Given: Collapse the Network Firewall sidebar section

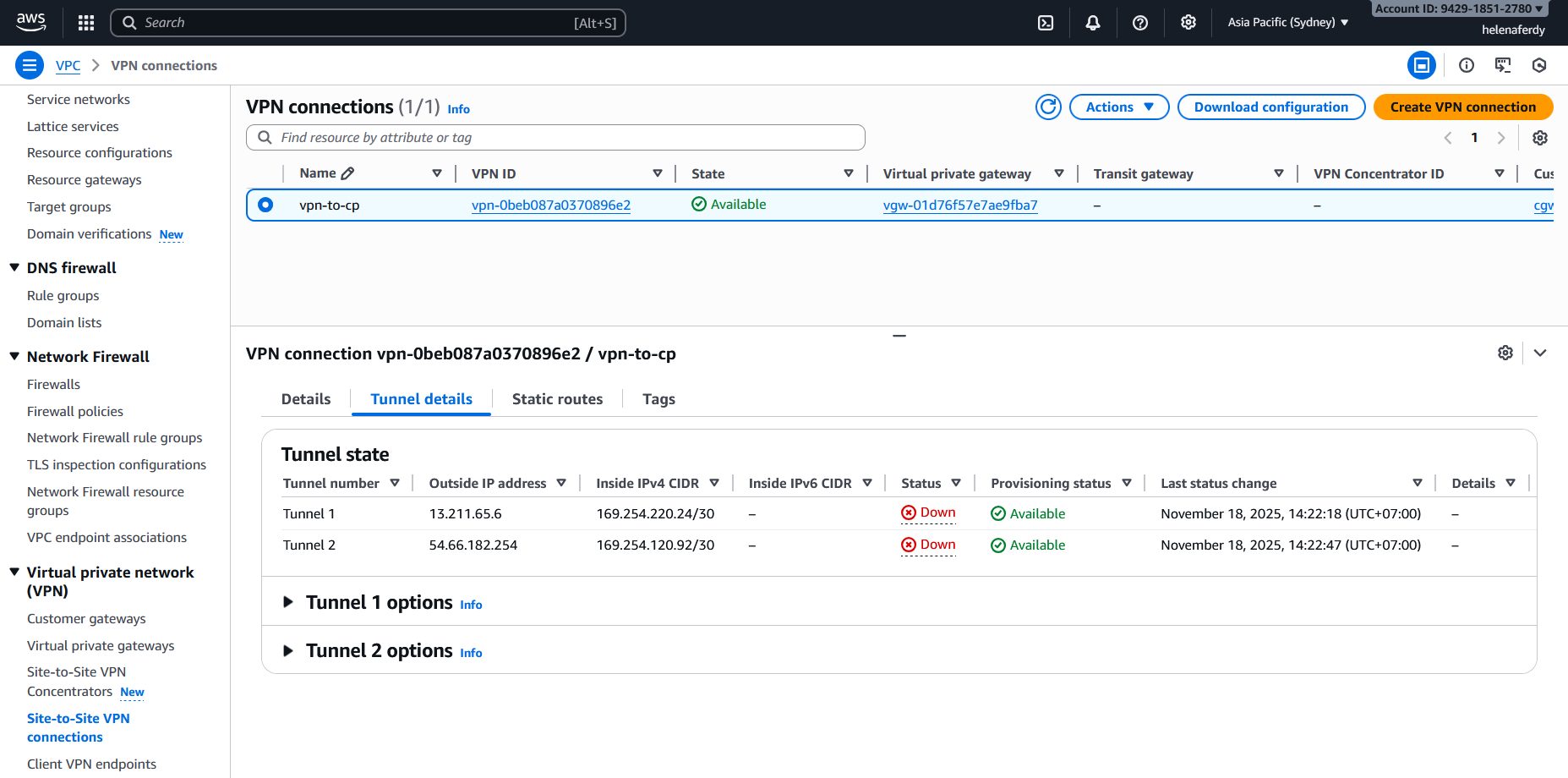Looking at the screenshot, I should click(14, 357).
